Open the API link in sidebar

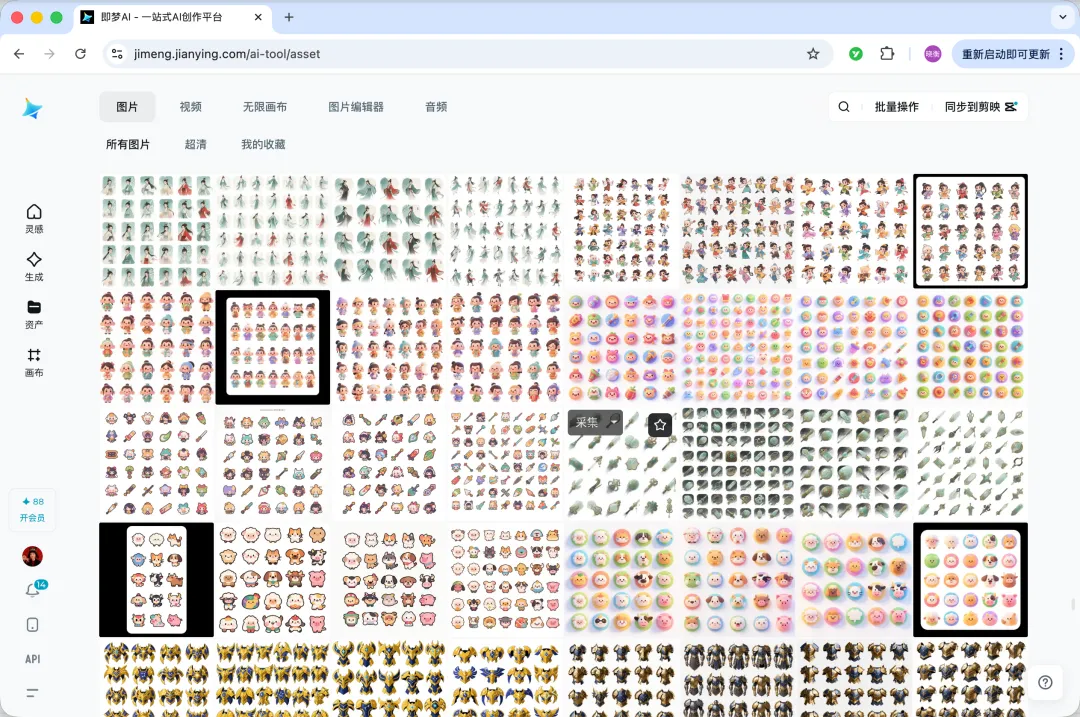point(32,659)
